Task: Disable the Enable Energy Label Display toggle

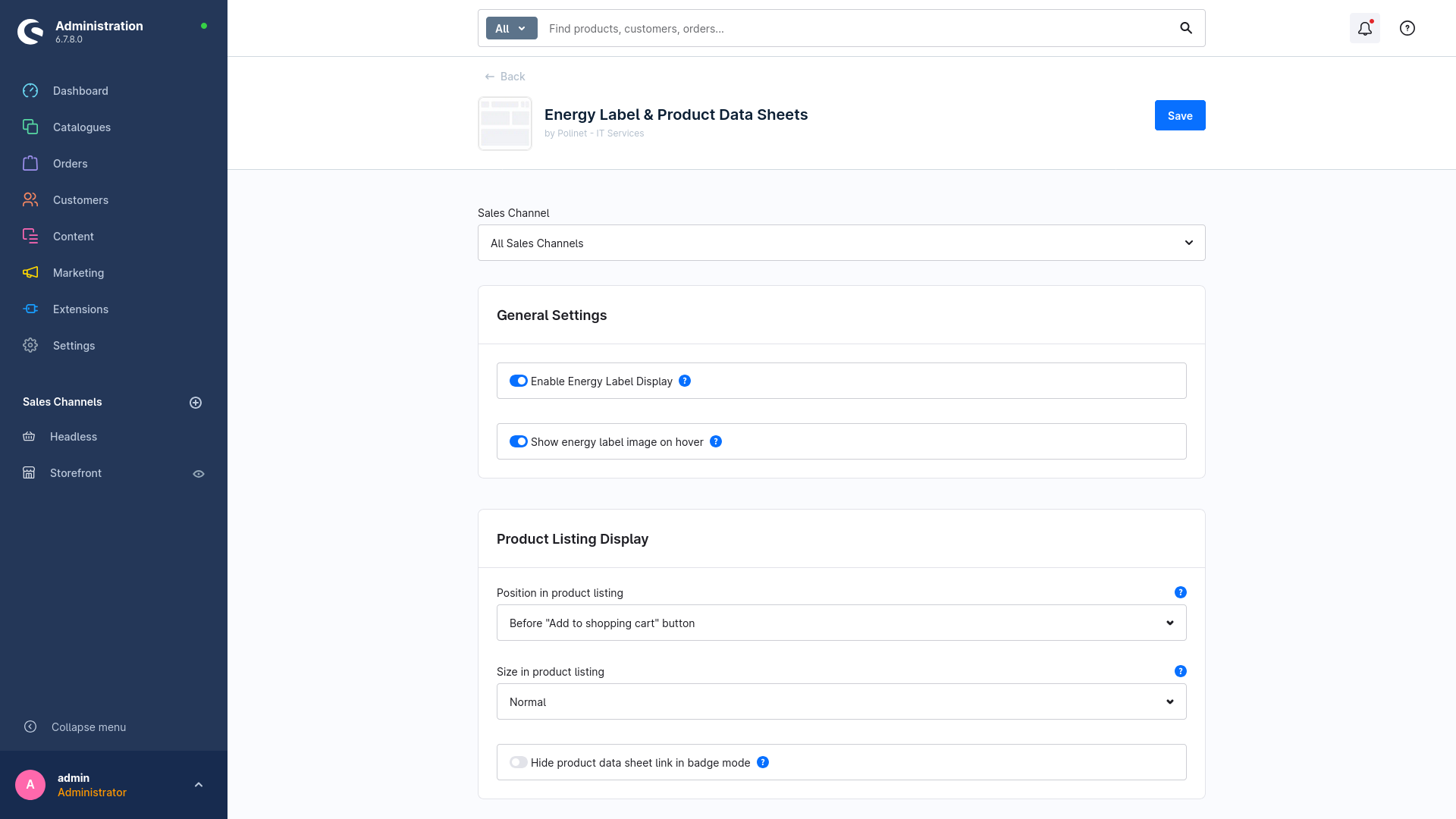Action: pos(519,381)
